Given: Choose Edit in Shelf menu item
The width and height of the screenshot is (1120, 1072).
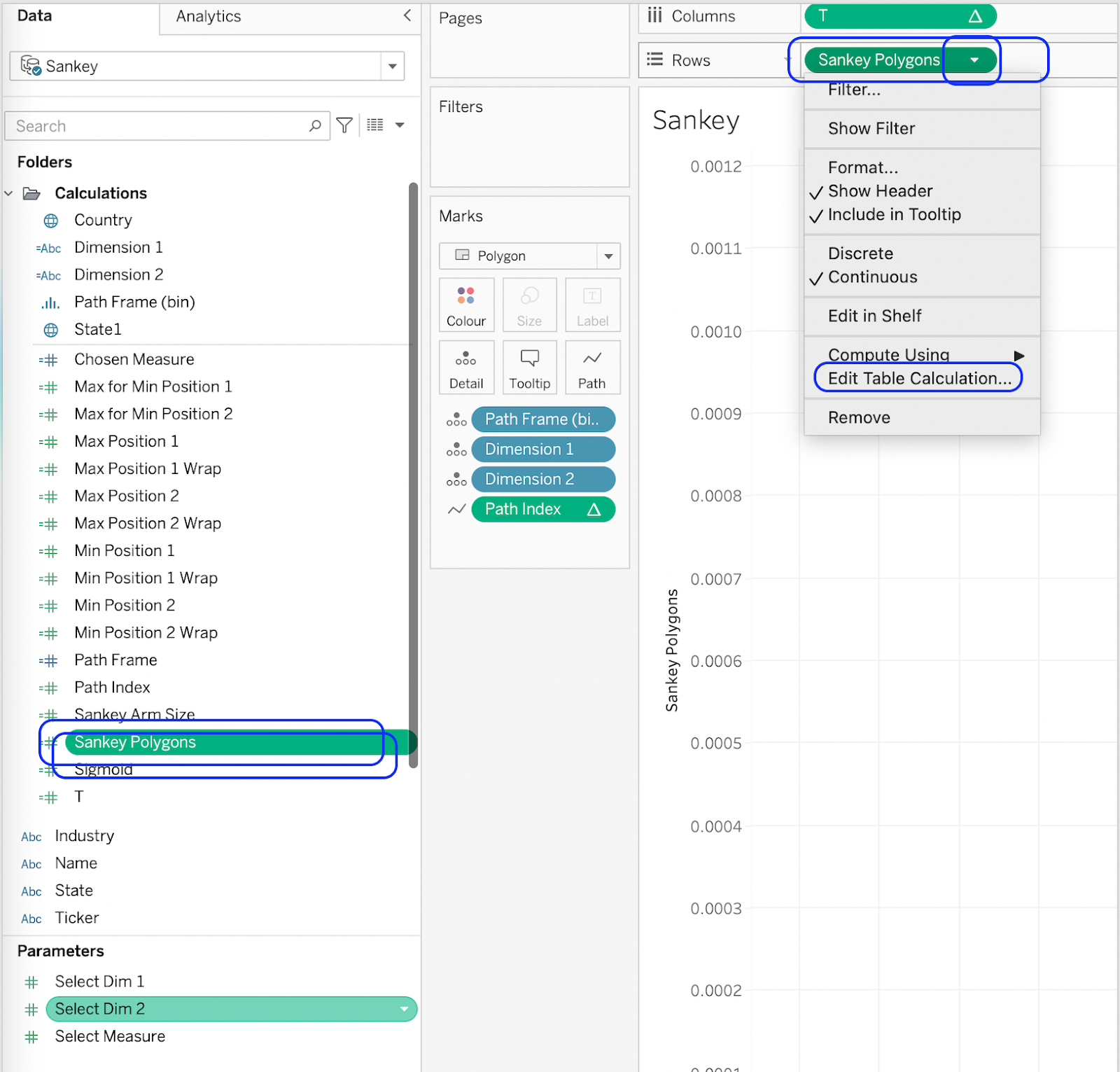Looking at the screenshot, I should coord(874,316).
